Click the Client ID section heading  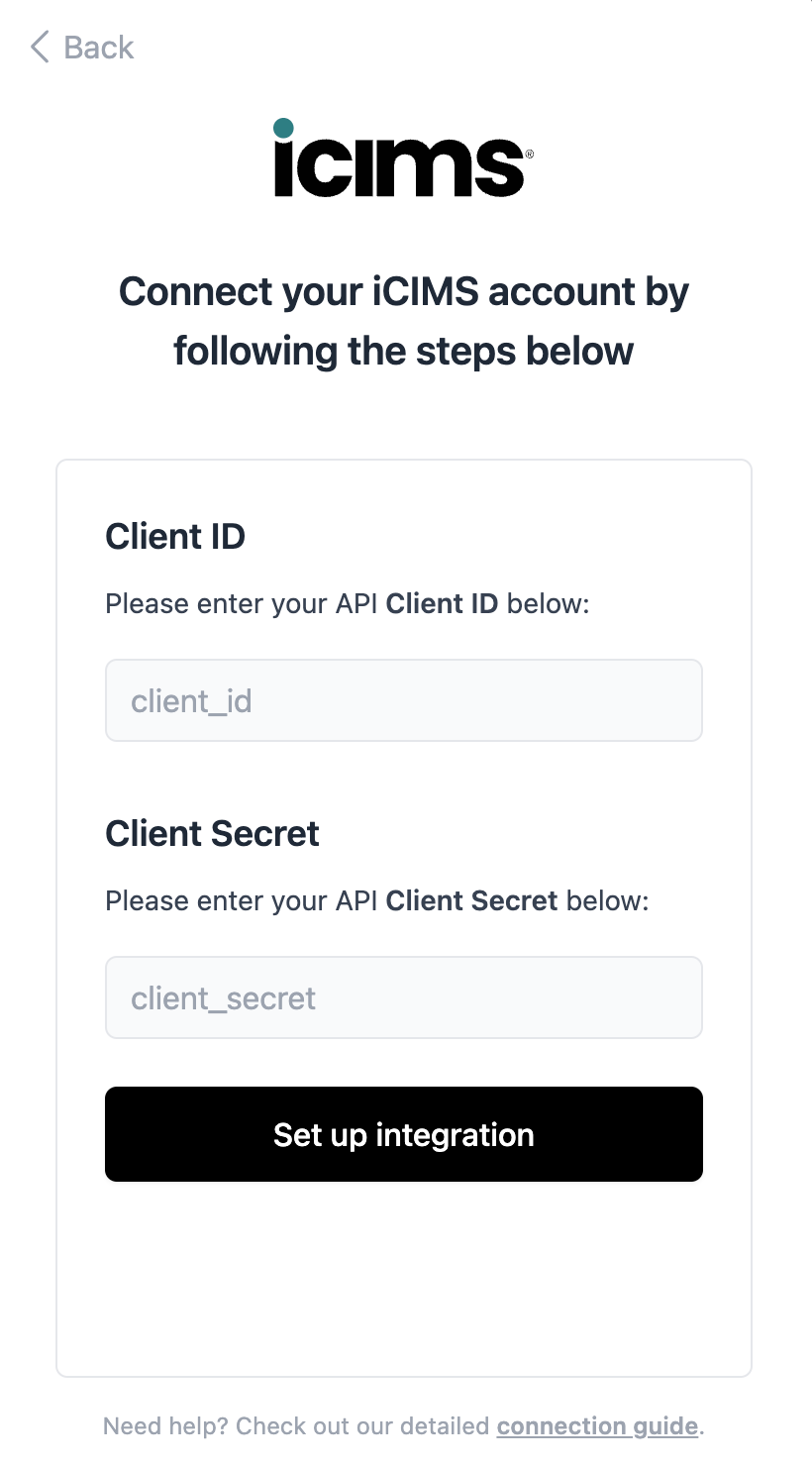tap(175, 536)
